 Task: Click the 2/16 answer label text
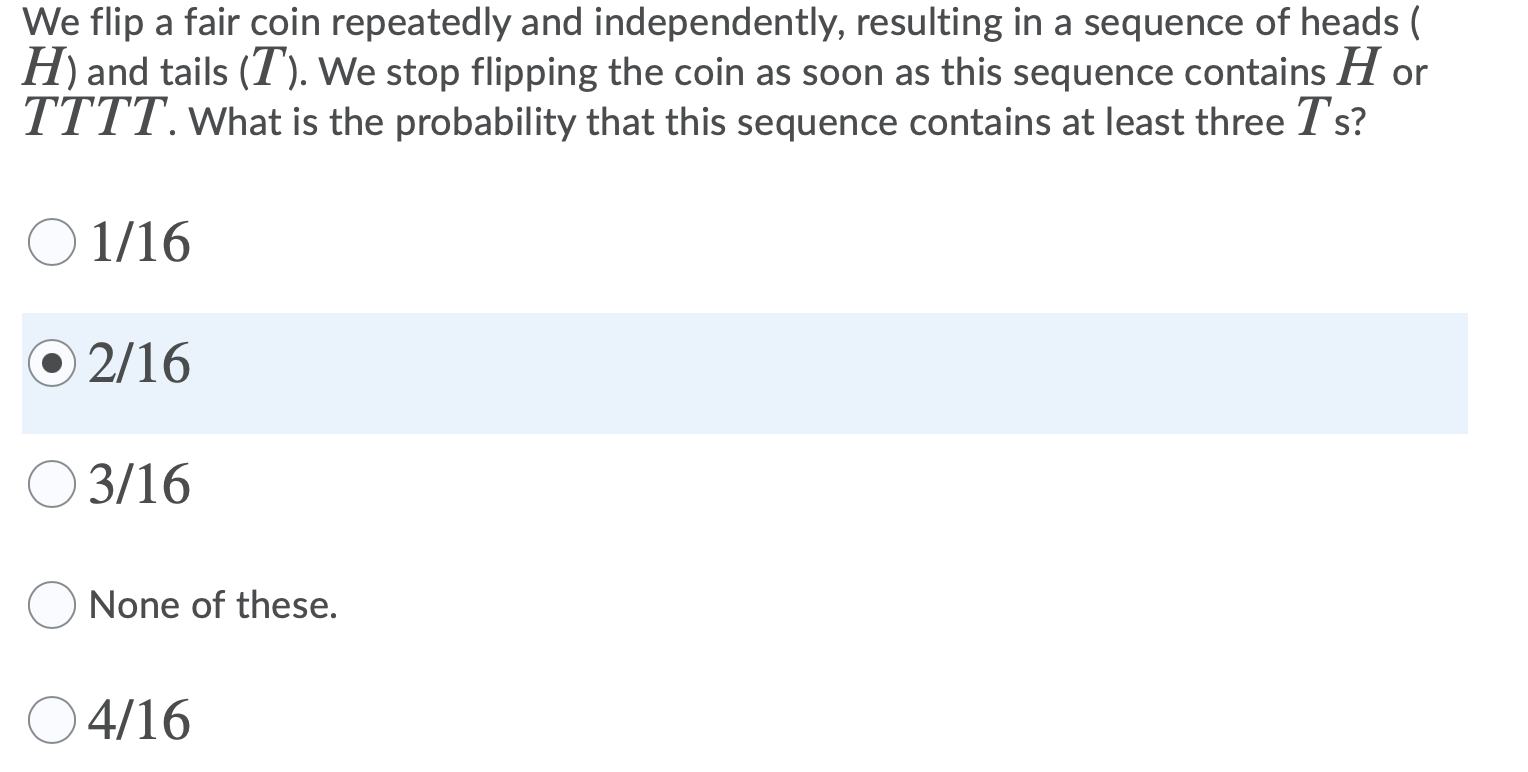[x=138, y=364]
